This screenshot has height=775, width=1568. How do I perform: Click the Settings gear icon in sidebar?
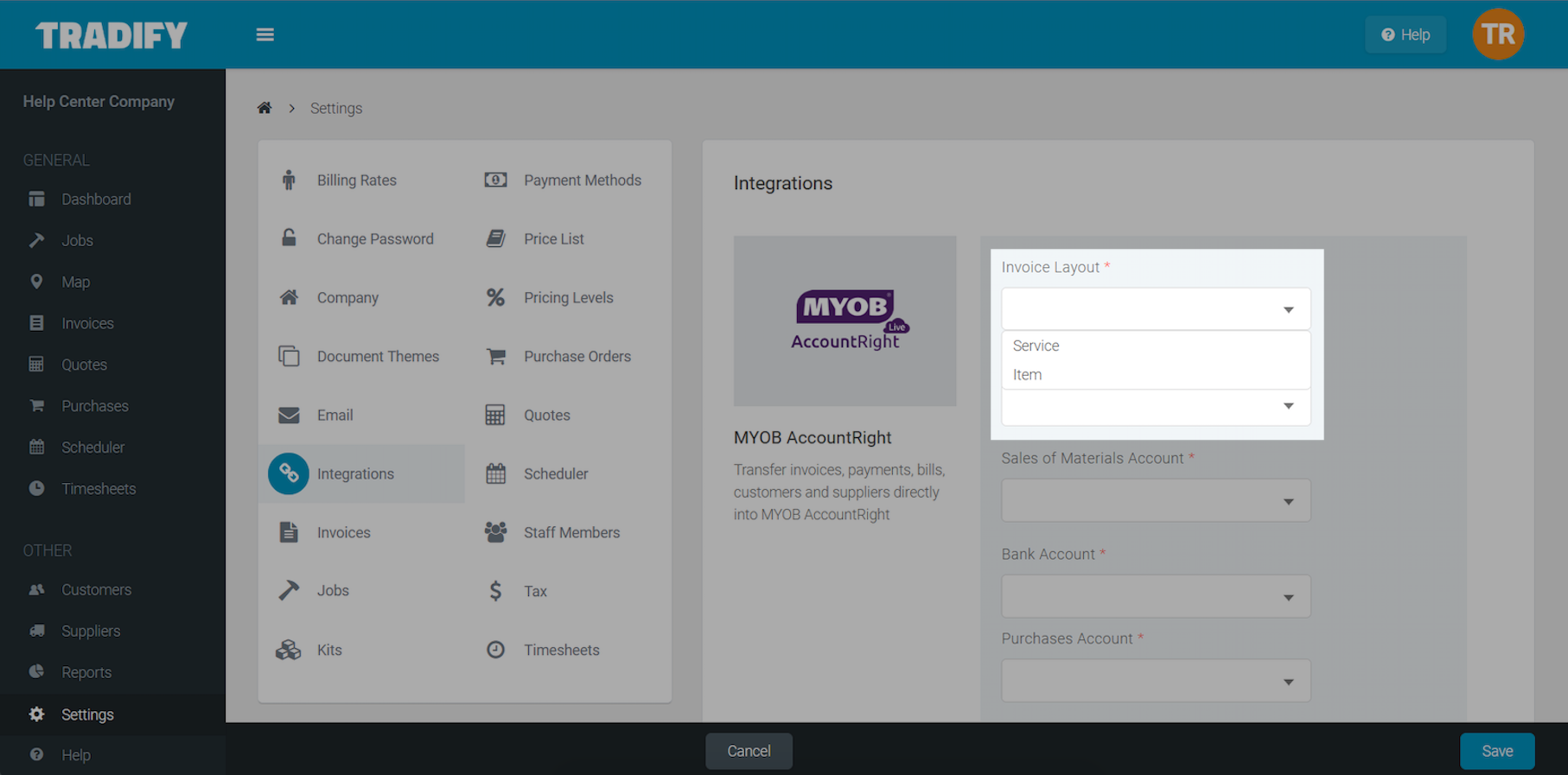tap(36, 715)
